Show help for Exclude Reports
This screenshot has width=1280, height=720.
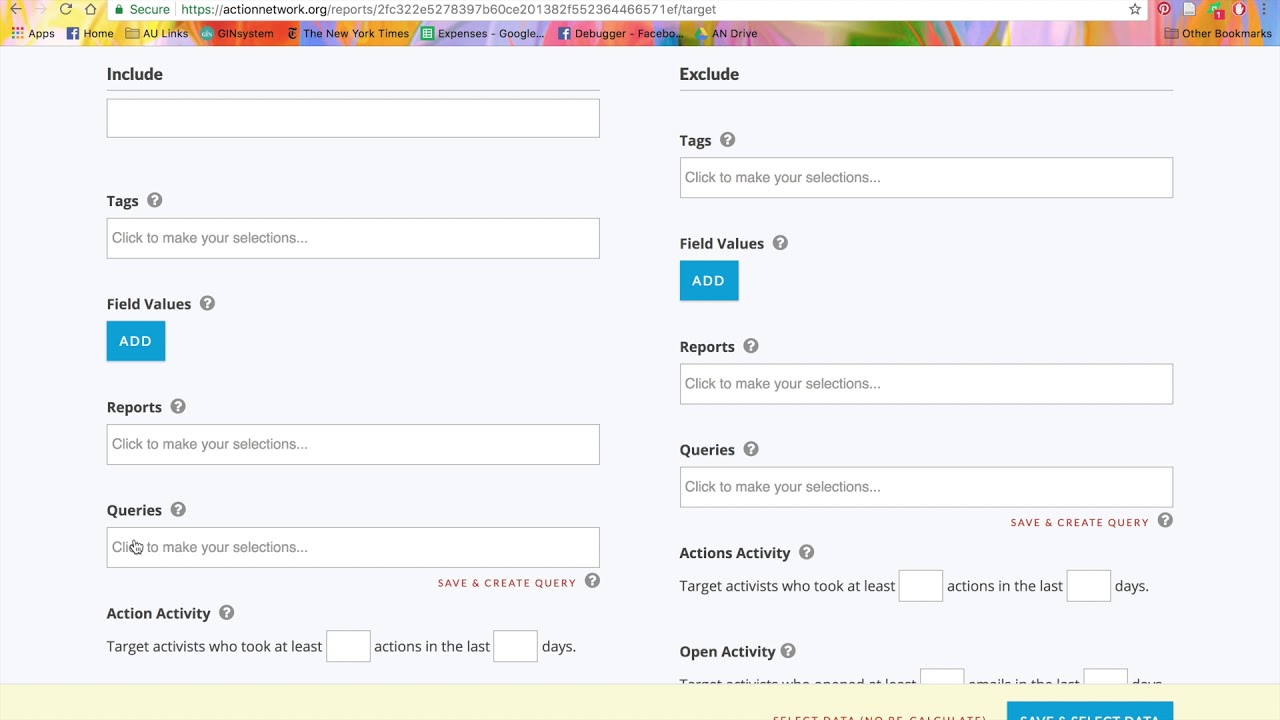pos(751,346)
